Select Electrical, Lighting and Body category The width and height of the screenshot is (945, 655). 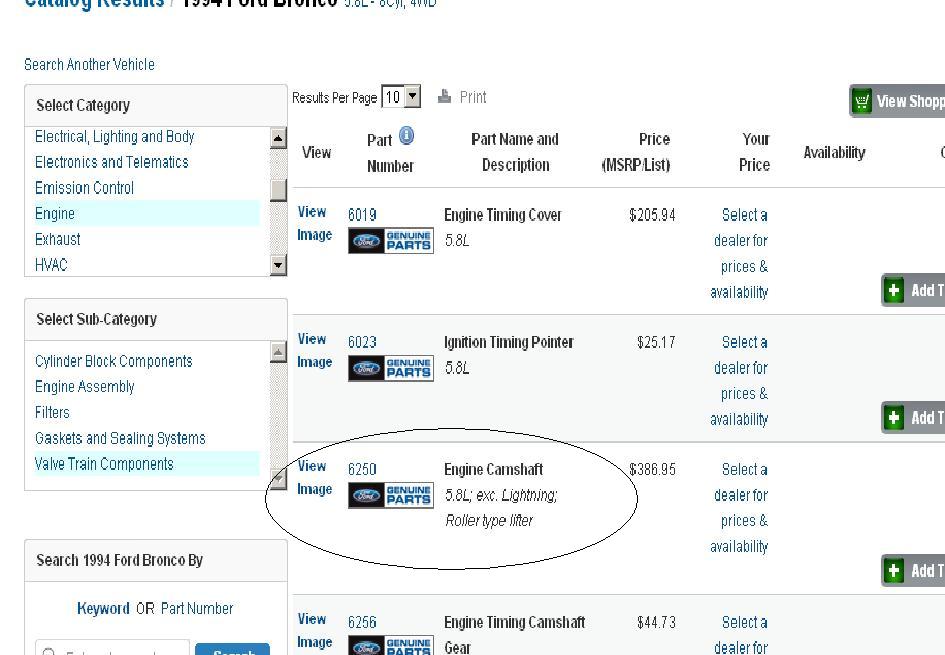pyautogui.click(x=115, y=137)
